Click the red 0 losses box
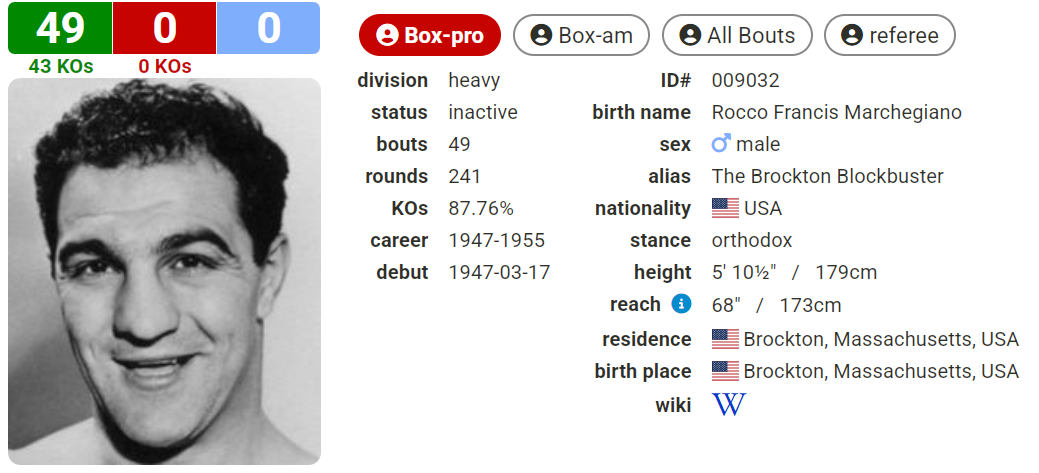This screenshot has height=473, width=1039. coord(164,28)
